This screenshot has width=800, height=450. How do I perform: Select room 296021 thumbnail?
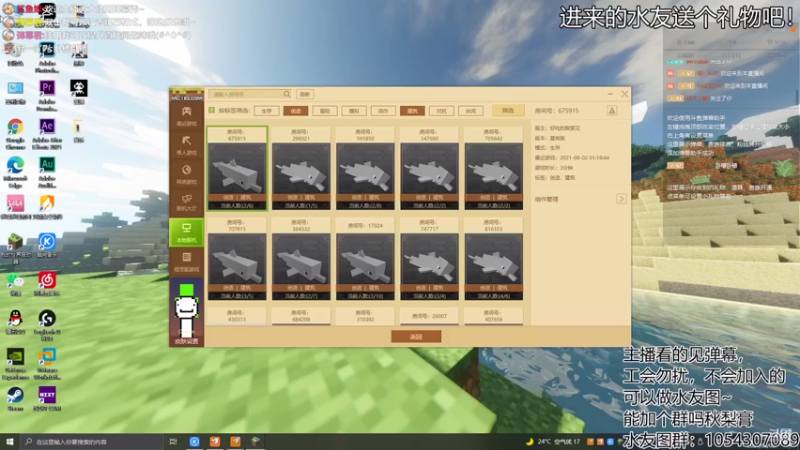coord(301,168)
